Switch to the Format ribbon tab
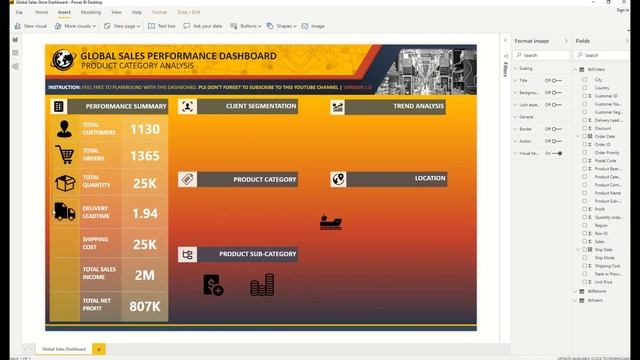Viewport: 640px width, 360px height. 159,12
